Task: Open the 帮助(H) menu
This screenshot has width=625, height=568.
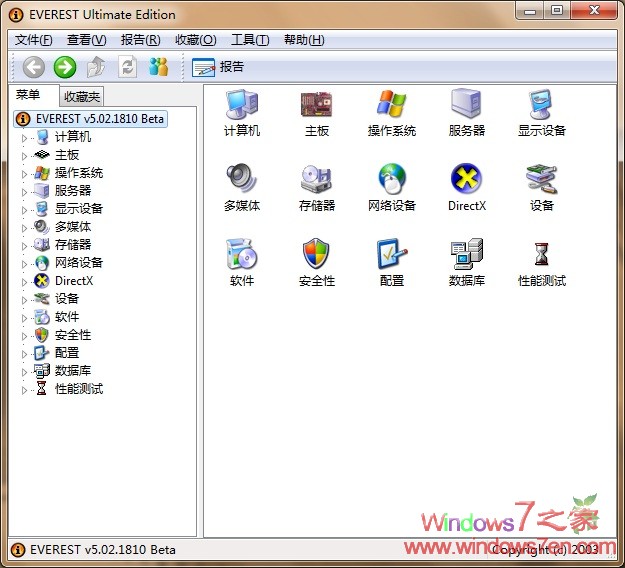Action: click(304, 40)
